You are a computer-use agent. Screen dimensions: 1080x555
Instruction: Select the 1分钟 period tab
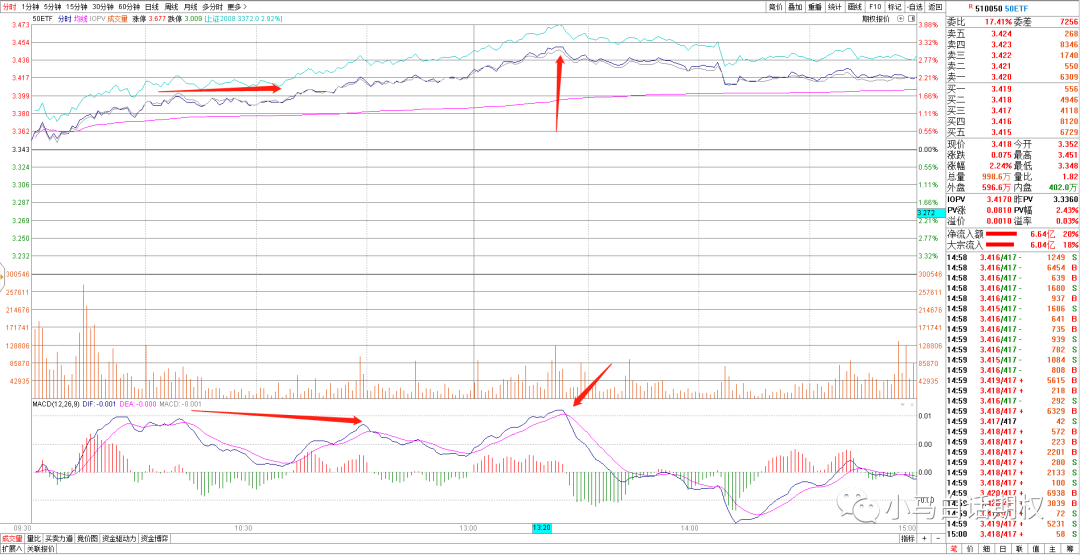30,6
